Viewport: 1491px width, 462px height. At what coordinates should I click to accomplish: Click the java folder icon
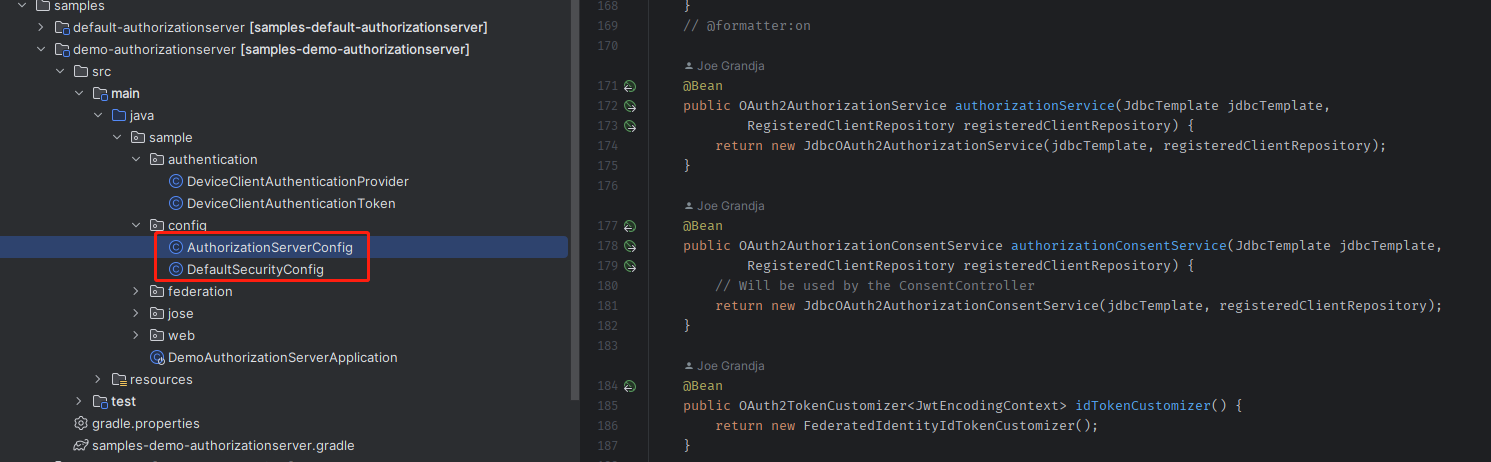coord(118,115)
